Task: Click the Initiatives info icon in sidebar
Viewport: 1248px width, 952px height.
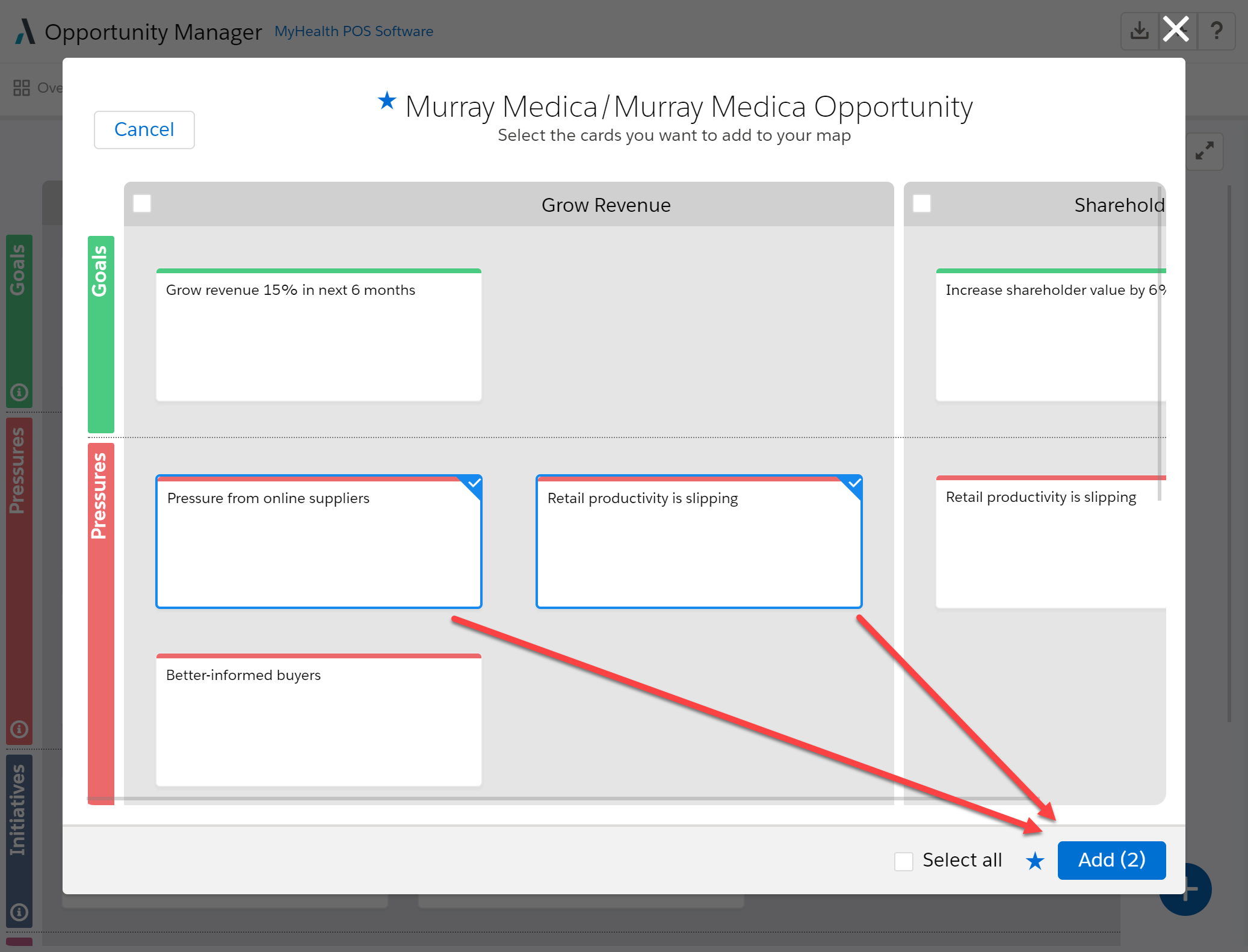Action: (x=19, y=912)
